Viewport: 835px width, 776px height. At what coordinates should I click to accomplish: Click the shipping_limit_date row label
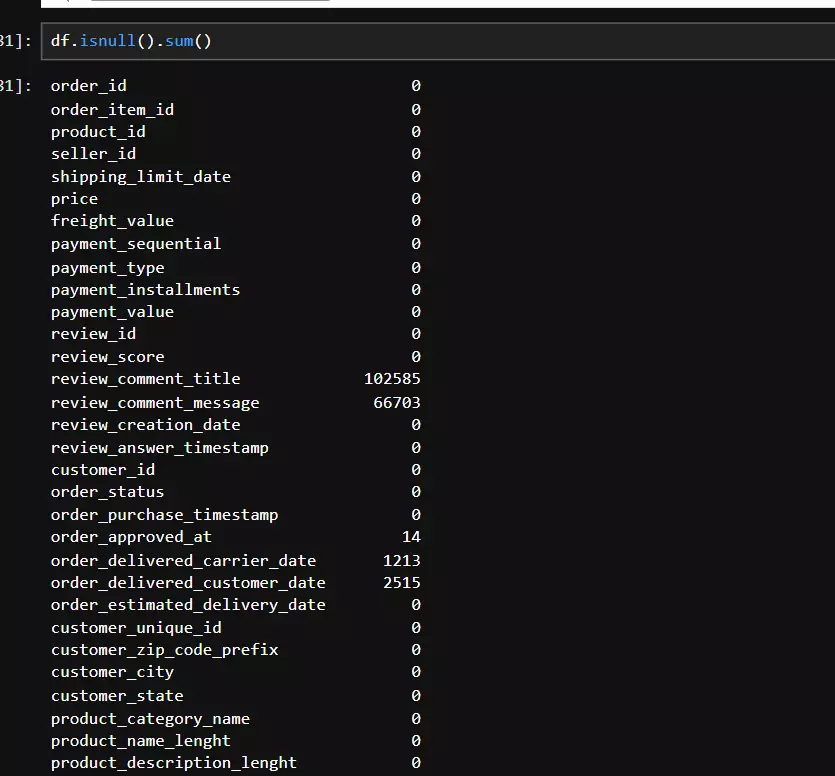click(x=141, y=177)
